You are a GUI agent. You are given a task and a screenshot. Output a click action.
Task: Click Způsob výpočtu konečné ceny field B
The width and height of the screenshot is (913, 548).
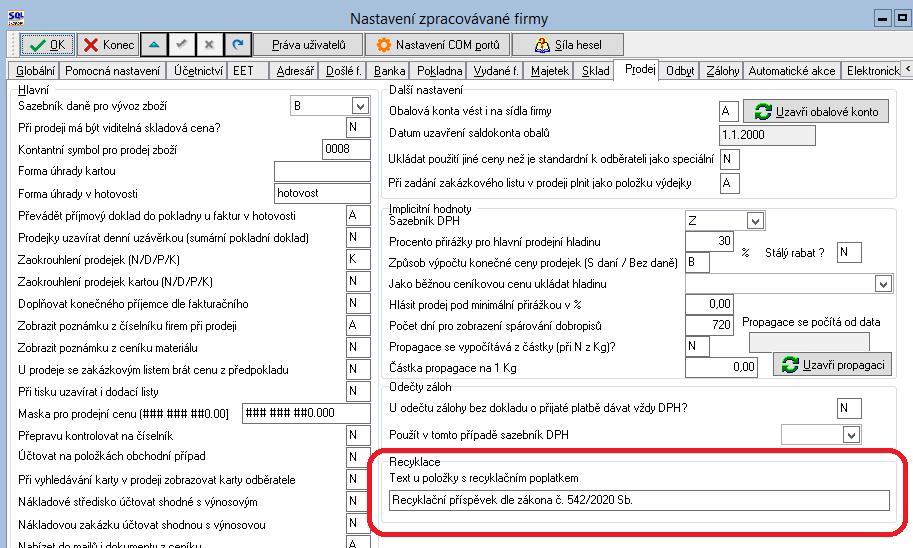[x=698, y=263]
